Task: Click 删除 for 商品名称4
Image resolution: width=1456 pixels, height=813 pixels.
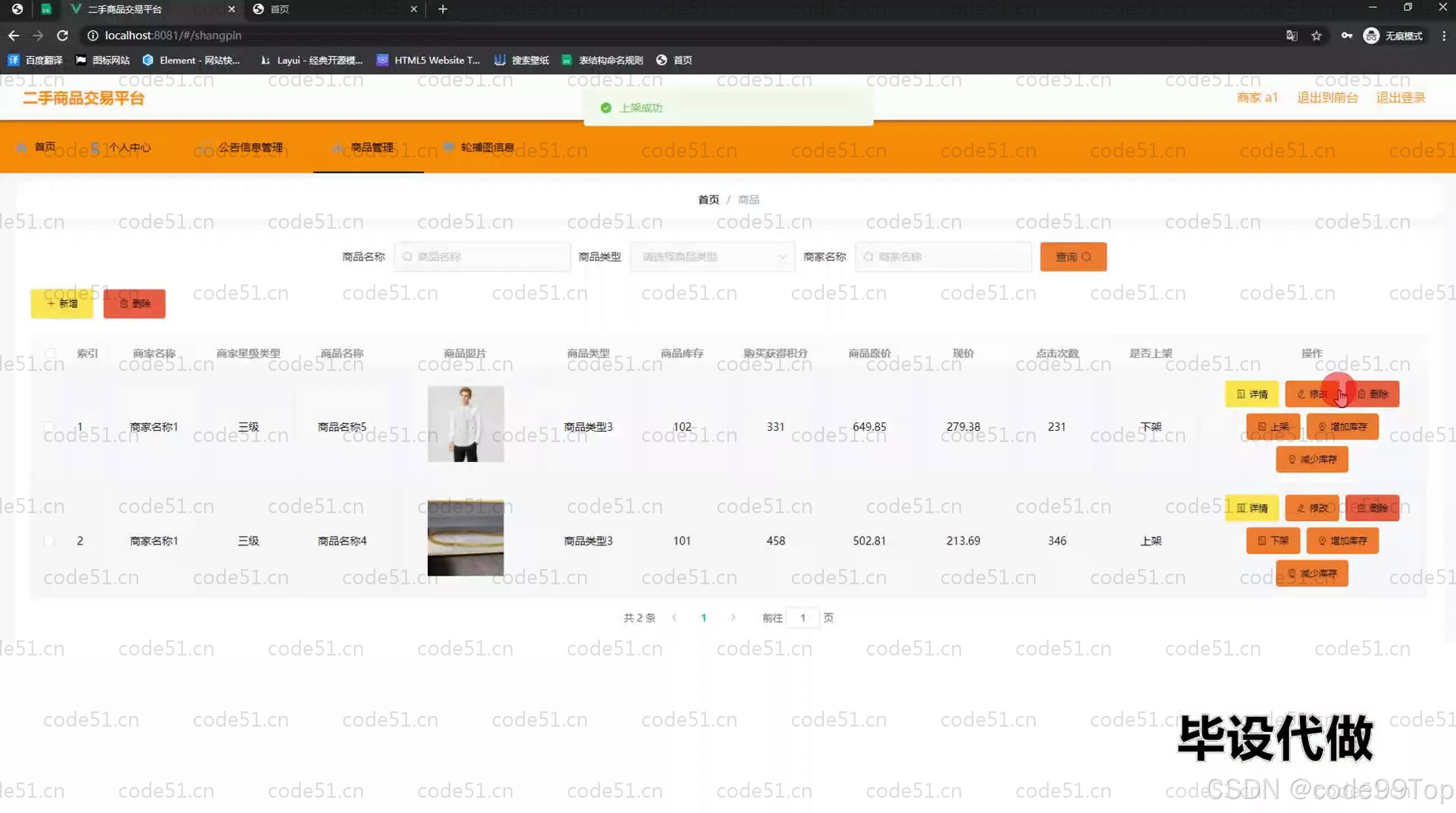Action: point(1372,508)
